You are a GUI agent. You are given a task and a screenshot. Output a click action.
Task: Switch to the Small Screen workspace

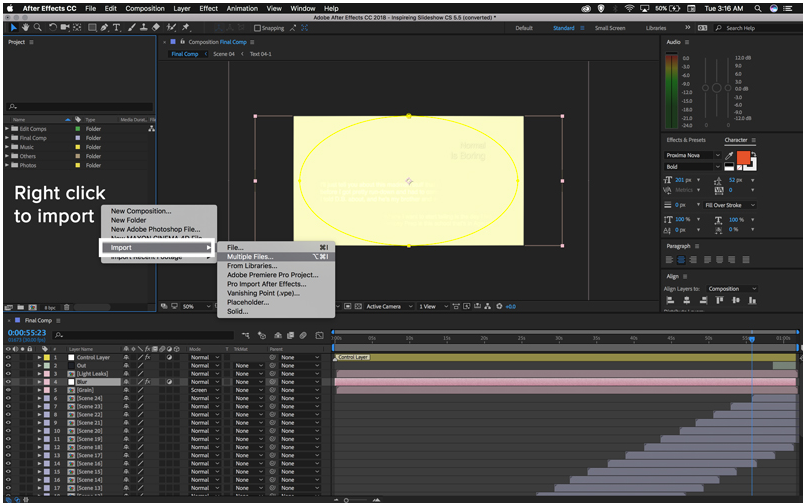[610, 28]
